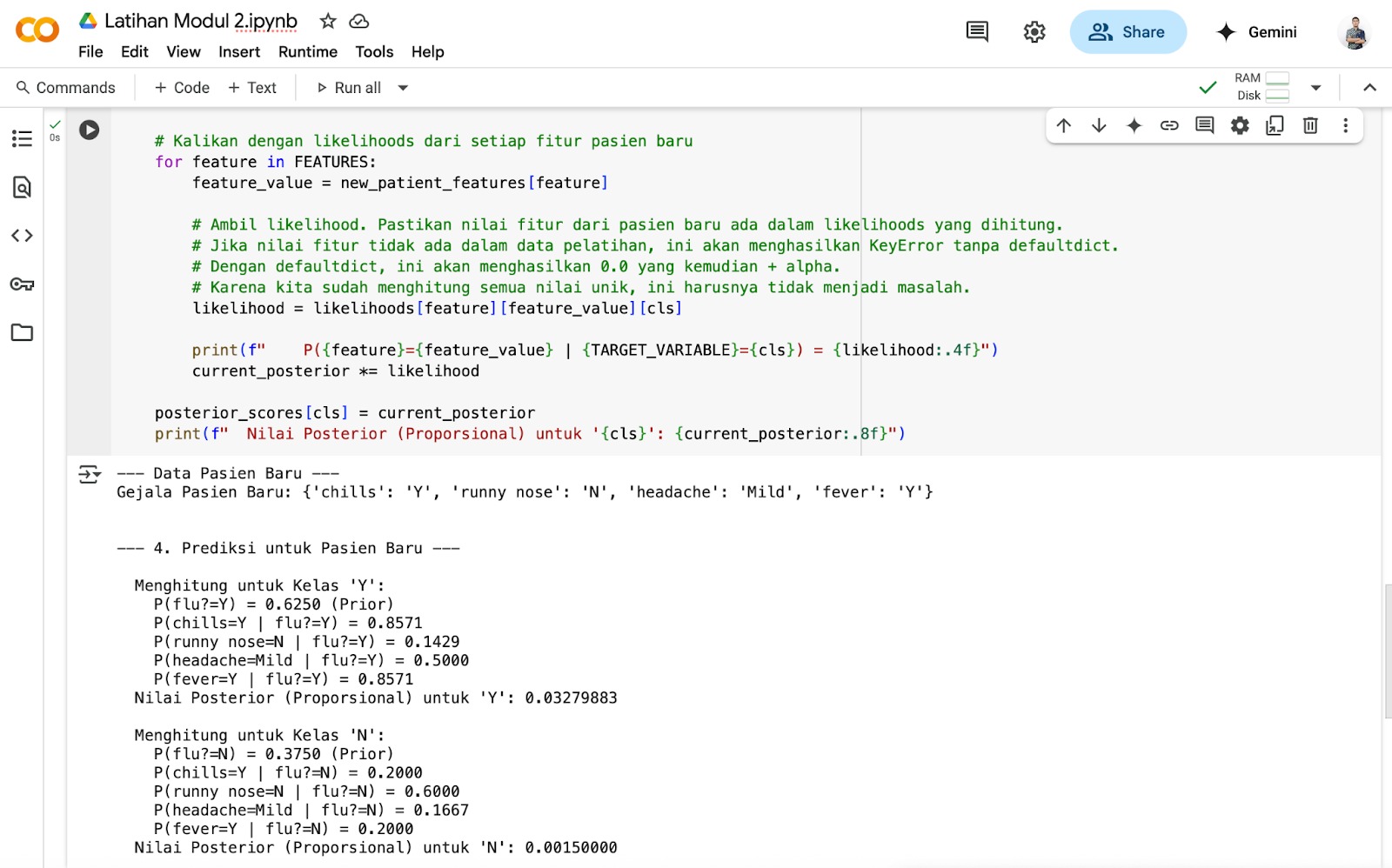
Task: Open the Variables sidebar panel
Action: [x=22, y=236]
